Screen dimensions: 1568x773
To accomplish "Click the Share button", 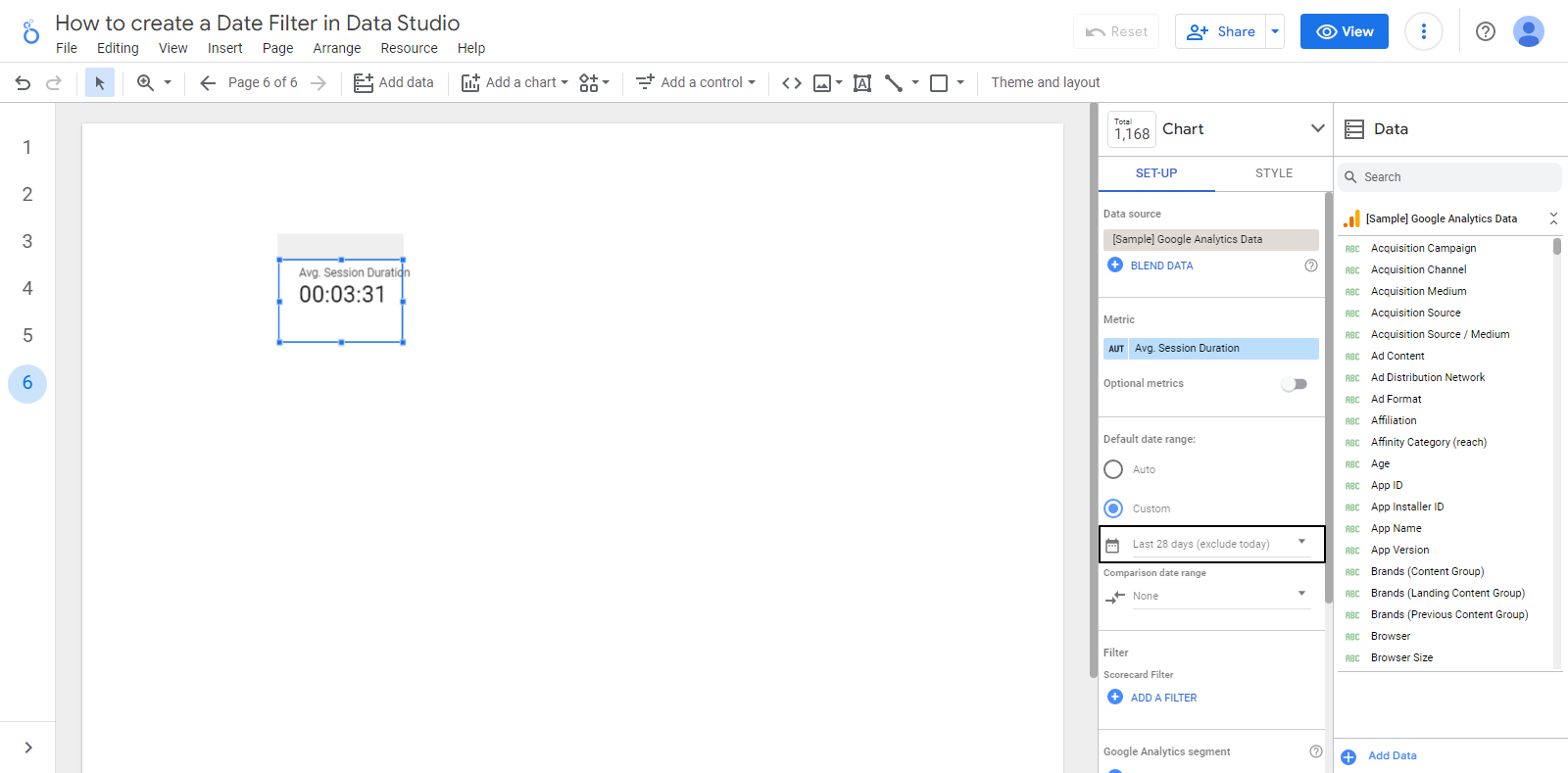I will (1221, 31).
